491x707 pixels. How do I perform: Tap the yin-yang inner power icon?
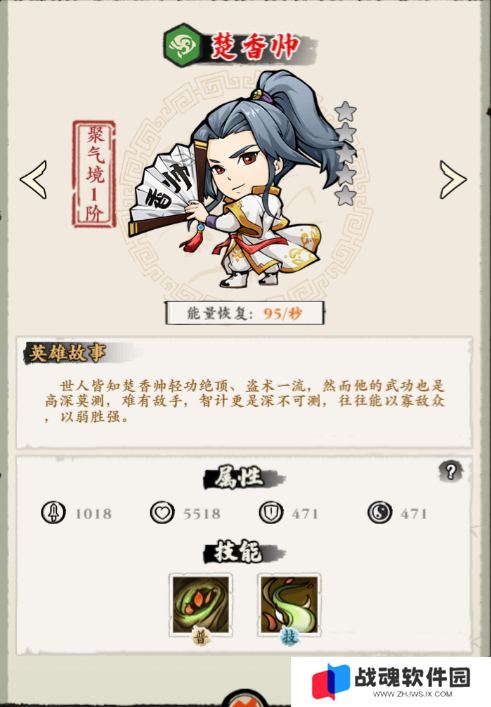[380, 513]
